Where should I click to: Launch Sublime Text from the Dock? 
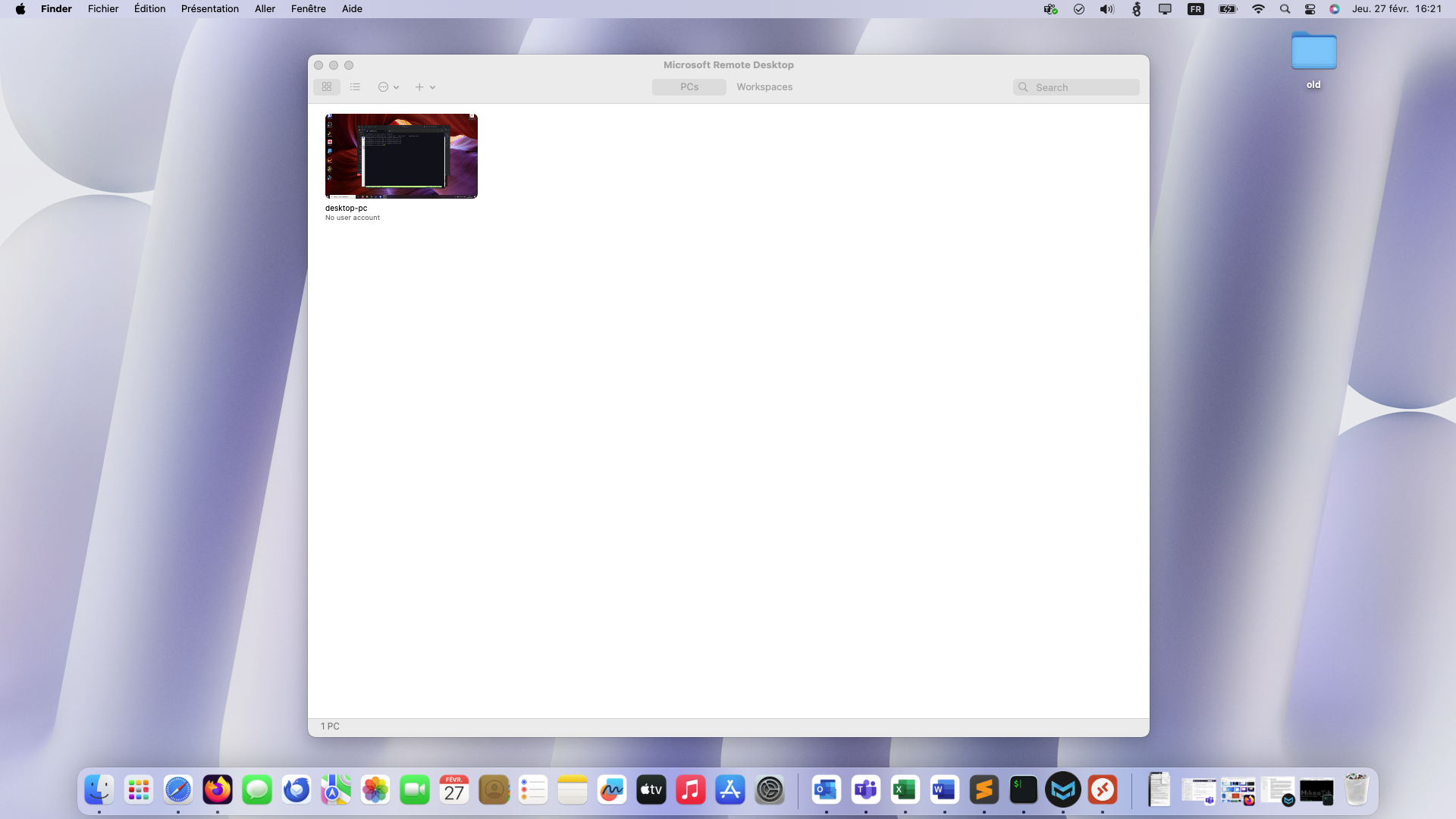point(984,789)
